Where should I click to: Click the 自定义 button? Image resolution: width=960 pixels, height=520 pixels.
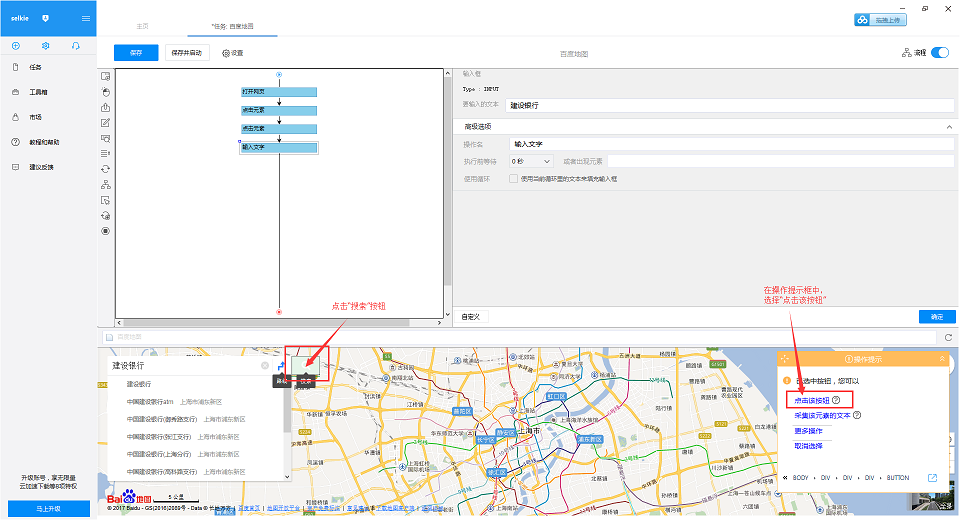coord(471,317)
